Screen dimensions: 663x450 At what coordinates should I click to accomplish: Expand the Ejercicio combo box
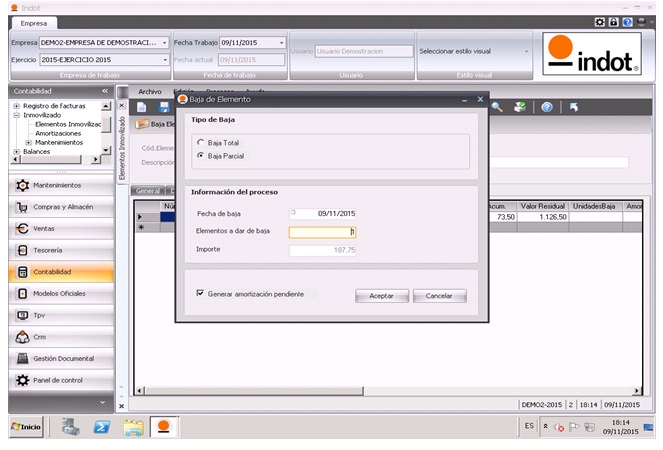pyautogui.click(x=164, y=60)
